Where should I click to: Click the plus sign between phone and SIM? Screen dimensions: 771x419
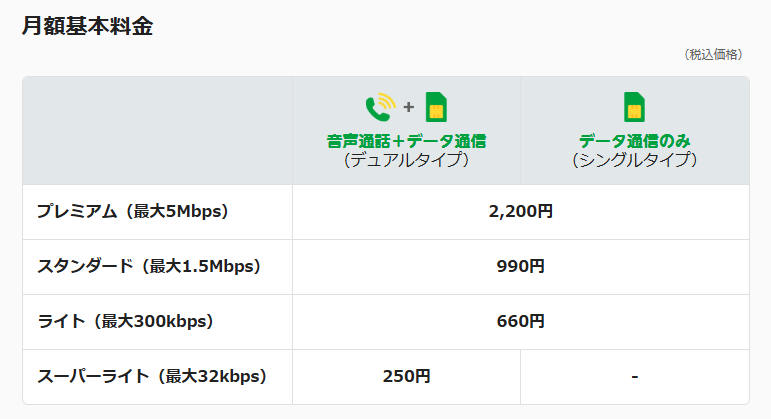click(x=408, y=107)
